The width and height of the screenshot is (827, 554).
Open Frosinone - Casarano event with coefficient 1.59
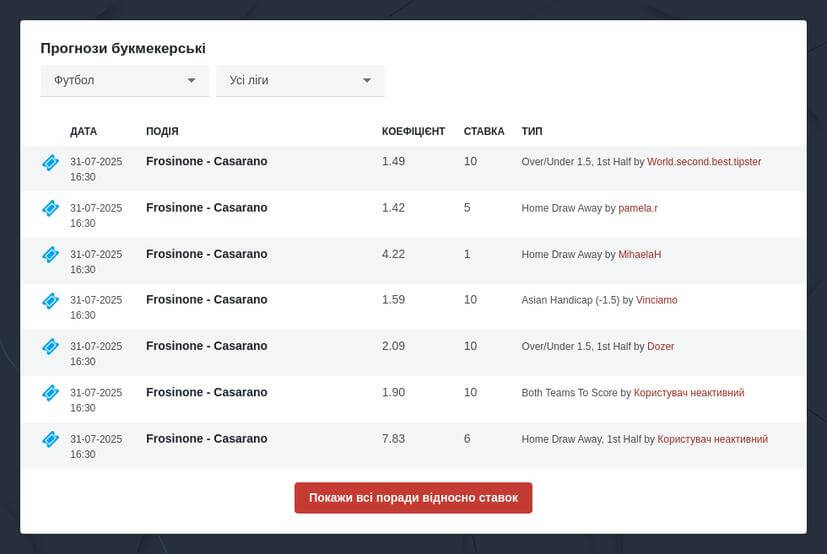(207, 300)
